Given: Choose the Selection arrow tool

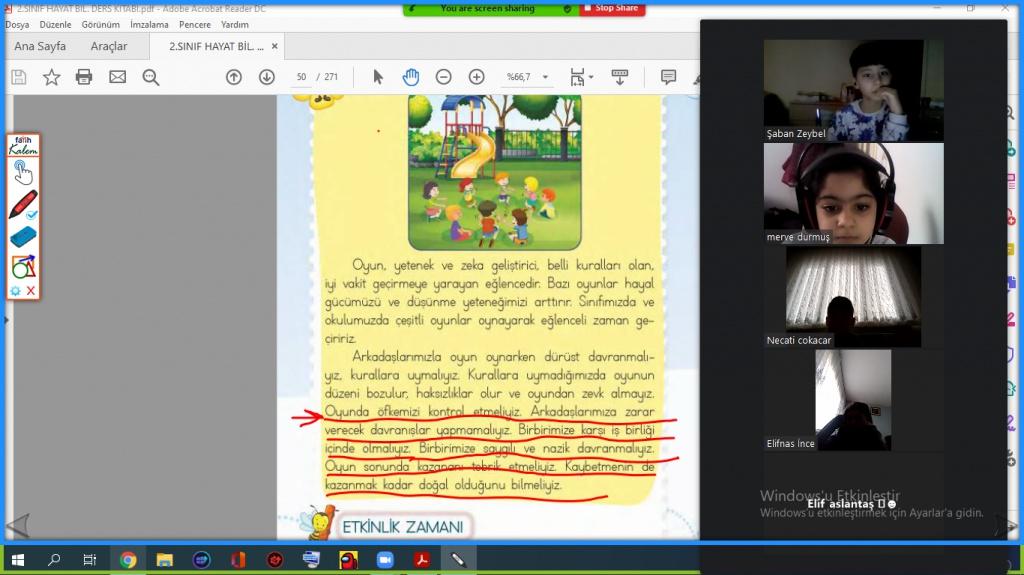Looking at the screenshot, I should pos(378,77).
